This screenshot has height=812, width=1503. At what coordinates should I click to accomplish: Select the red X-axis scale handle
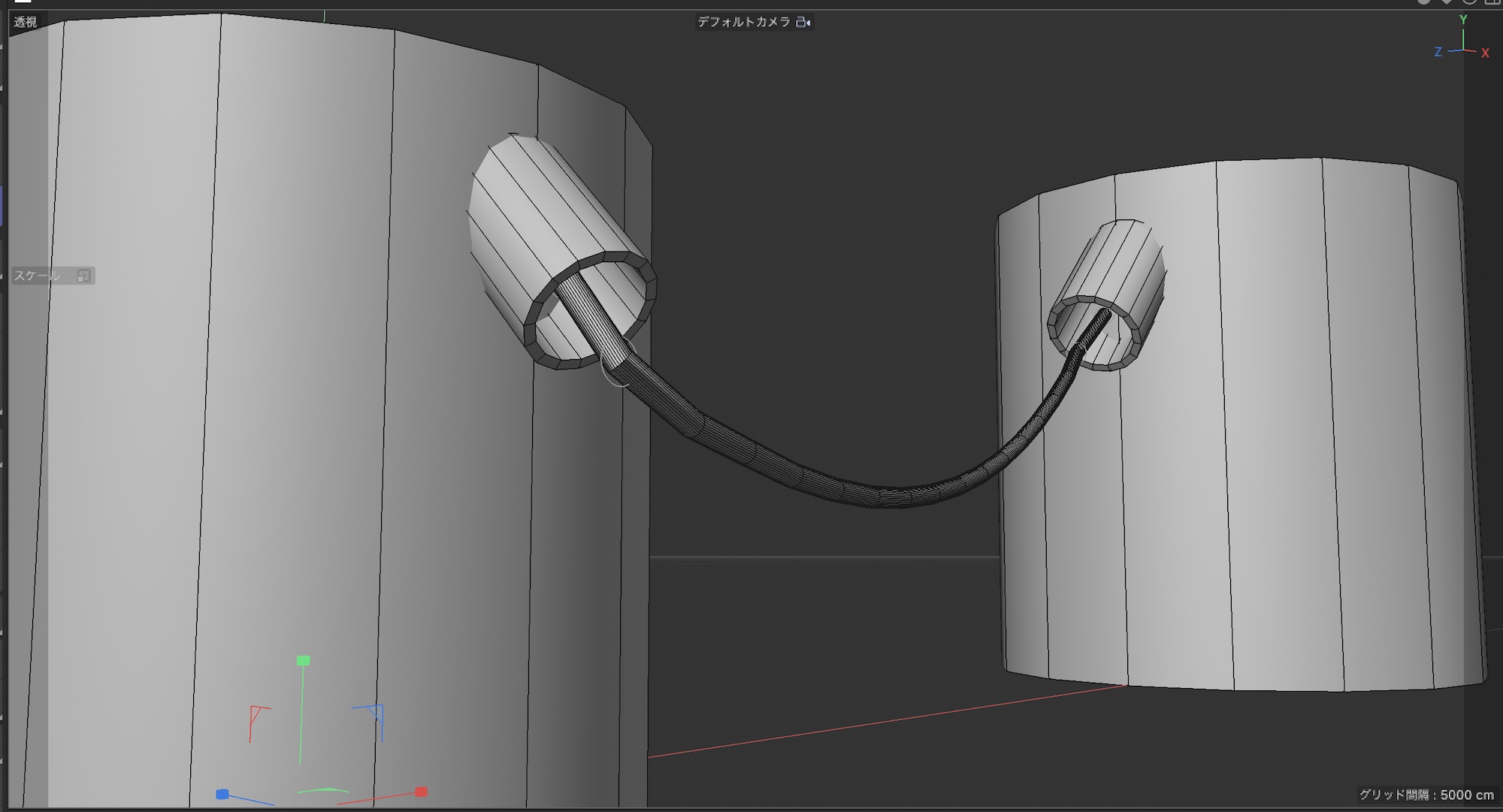click(421, 792)
